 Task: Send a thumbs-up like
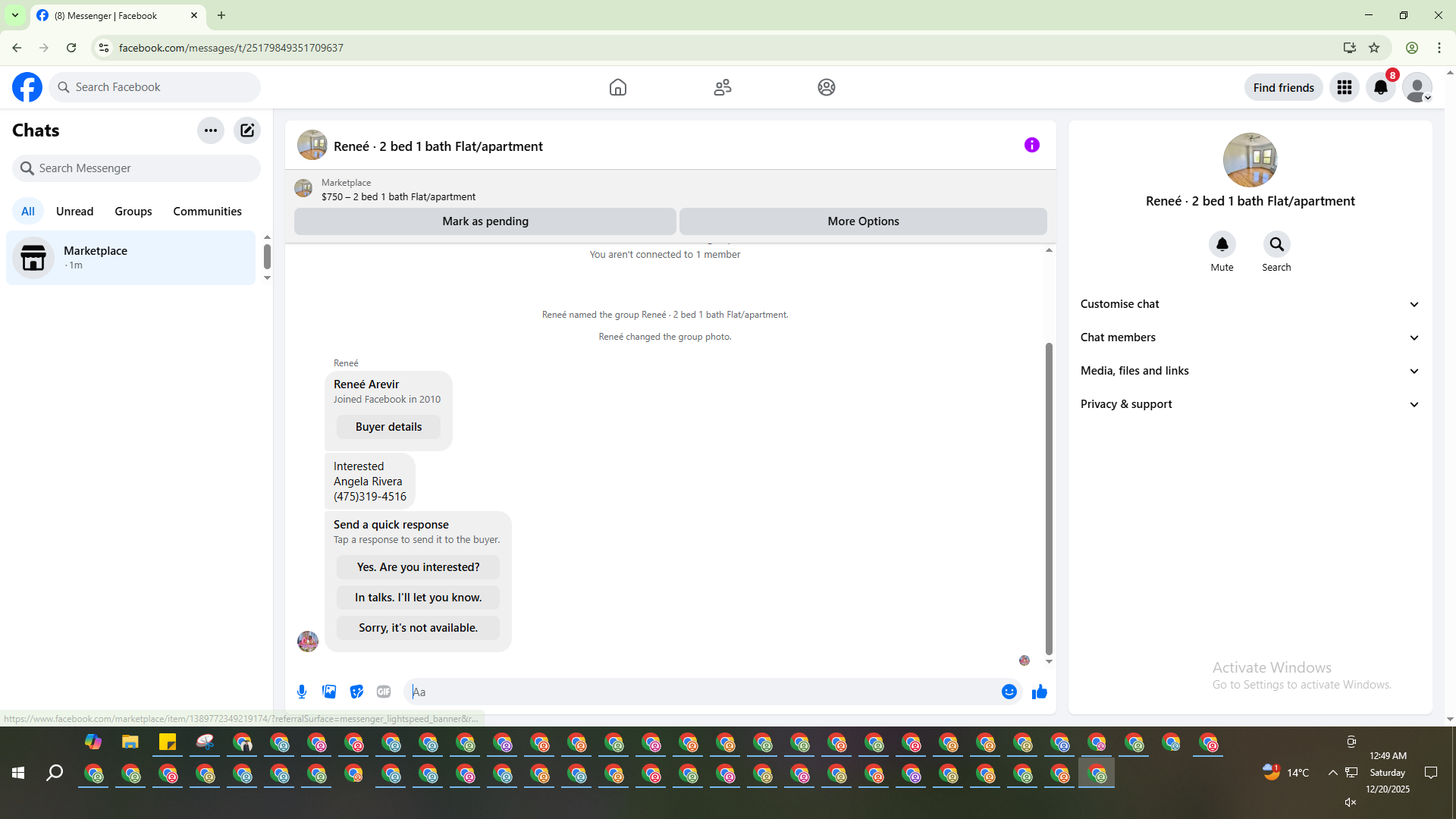pos(1039,692)
